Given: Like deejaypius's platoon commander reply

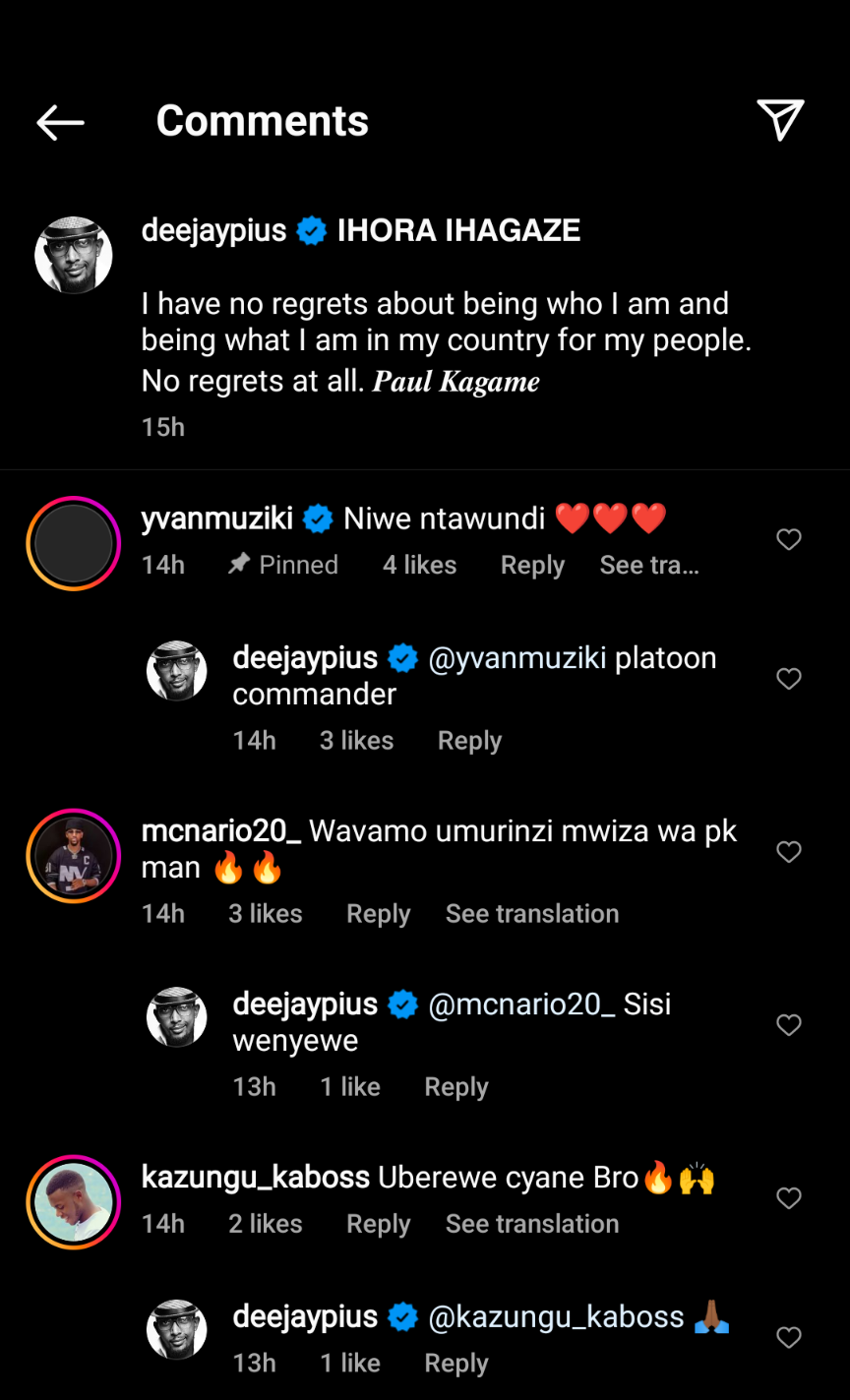Looking at the screenshot, I should tap(789, 679).
